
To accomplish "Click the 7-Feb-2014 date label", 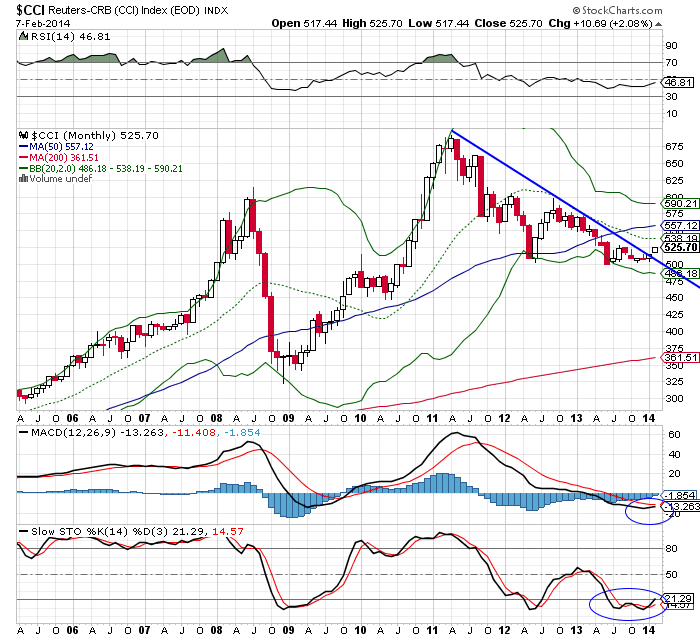I will click(43, 23).
